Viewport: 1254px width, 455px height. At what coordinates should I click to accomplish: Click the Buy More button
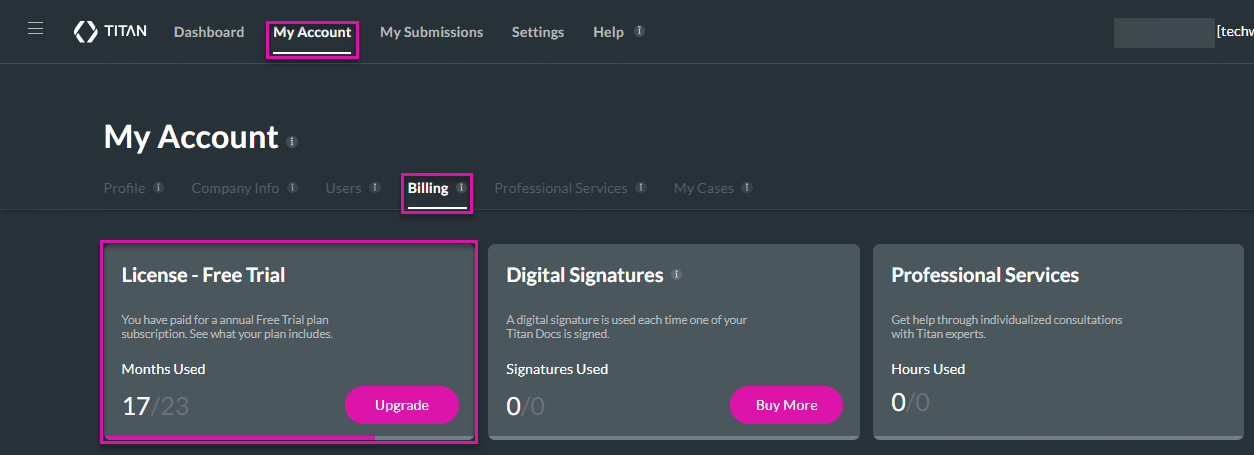click(x=786, y=405)
